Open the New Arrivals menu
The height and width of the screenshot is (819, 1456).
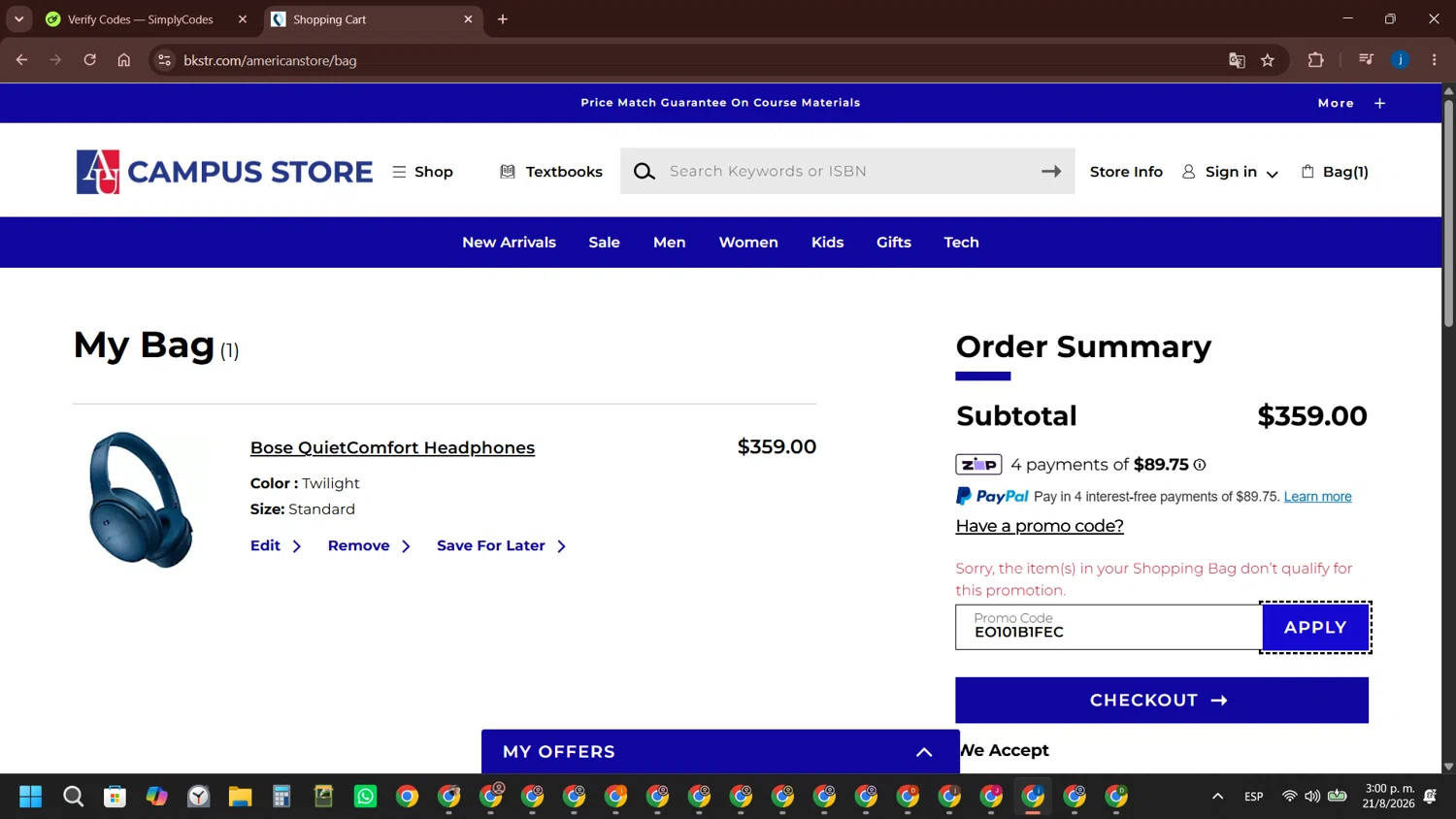pyautogui.click(x=509, y=243)
